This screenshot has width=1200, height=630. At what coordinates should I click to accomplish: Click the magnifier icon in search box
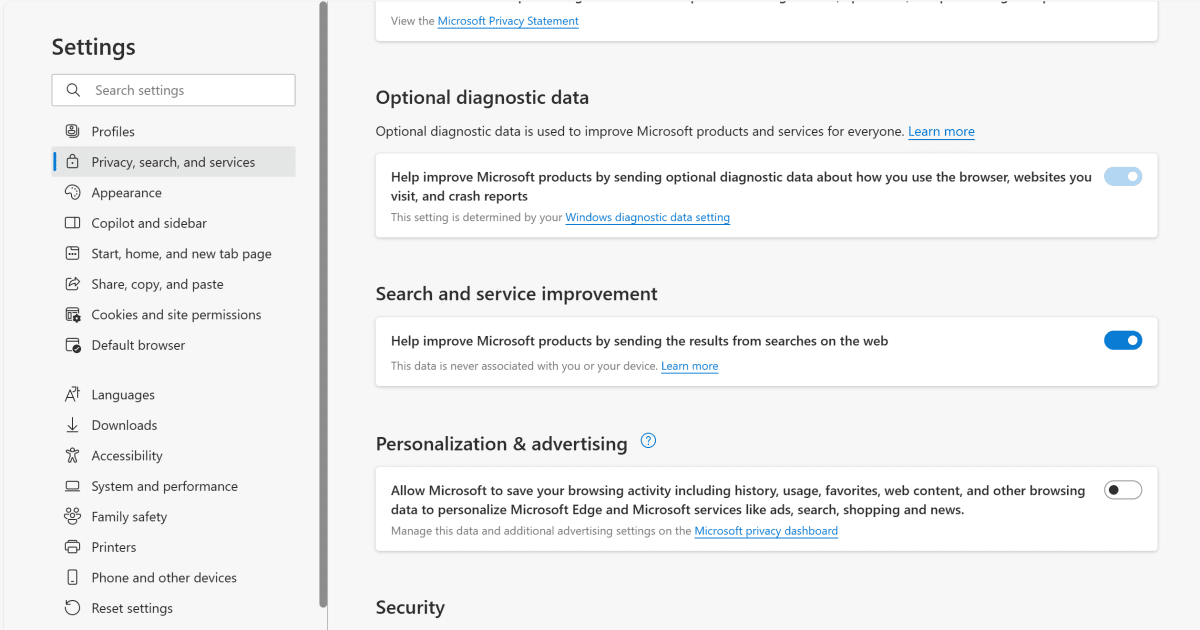pyautogui.click(x=73, y=90)
